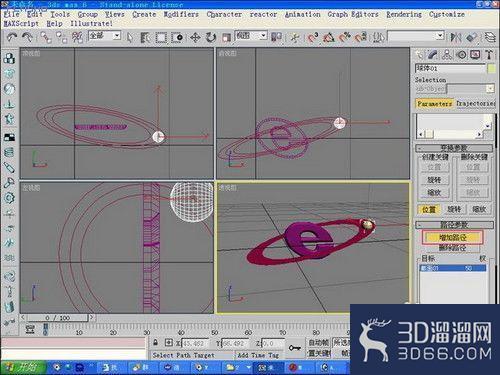500x375 pixels.
Task: Click the Windows 开始 Start button
Action: click(23, 368)
